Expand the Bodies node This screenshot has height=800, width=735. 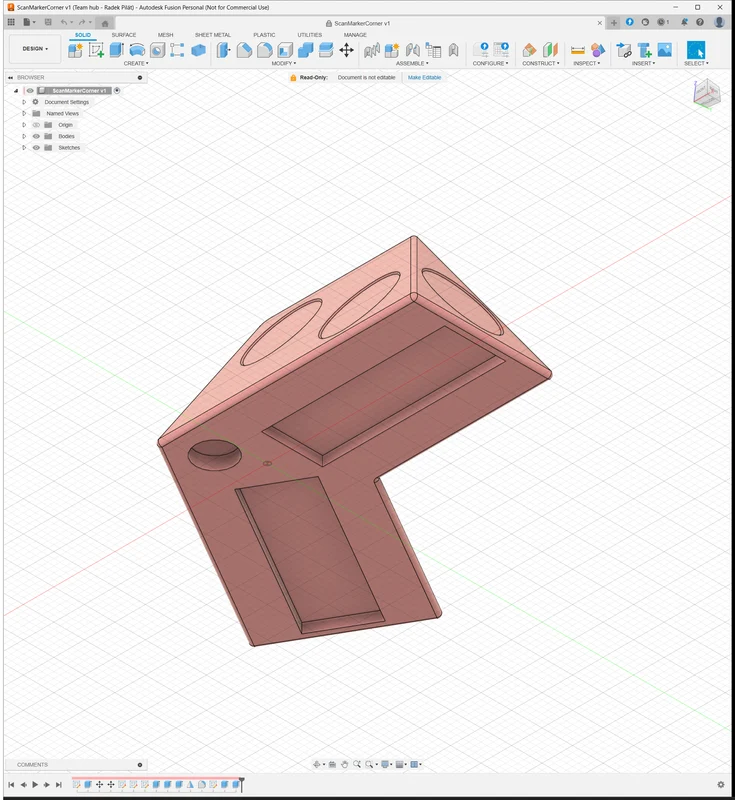(24, 136)
